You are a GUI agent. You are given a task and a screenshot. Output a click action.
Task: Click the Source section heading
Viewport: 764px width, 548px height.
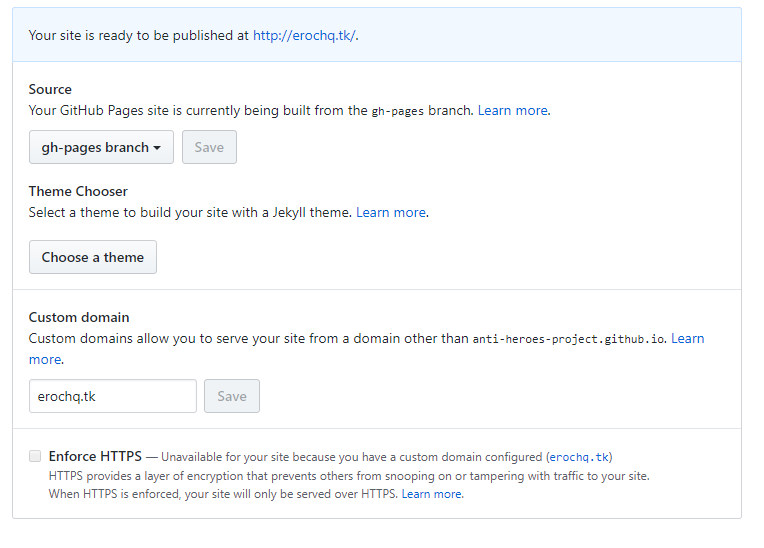click(x=50, y=90)
